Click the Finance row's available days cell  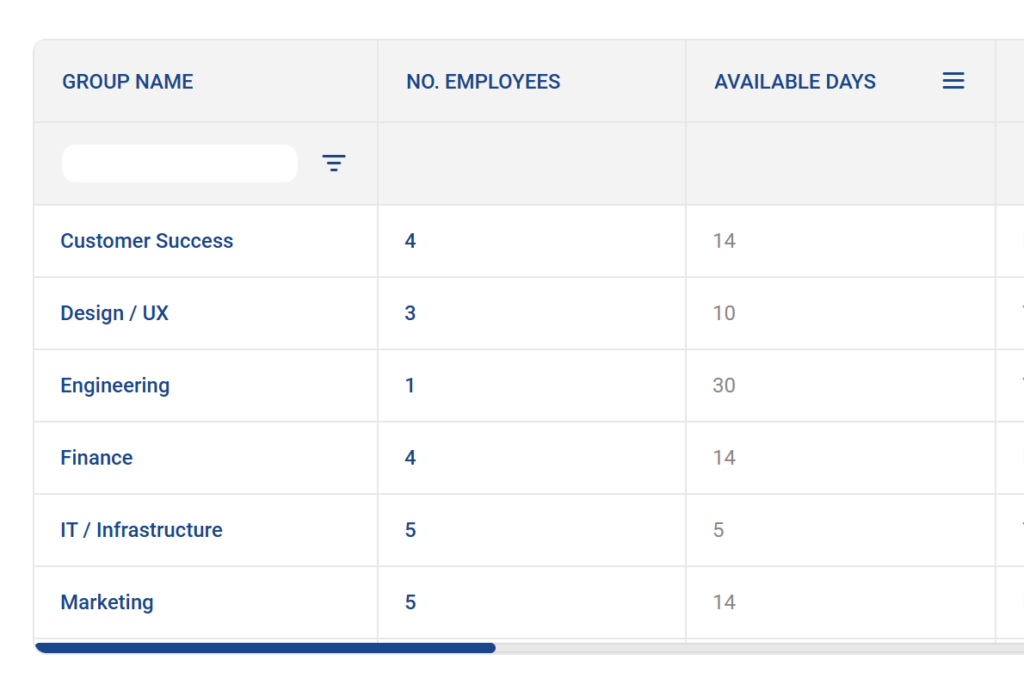723,457
